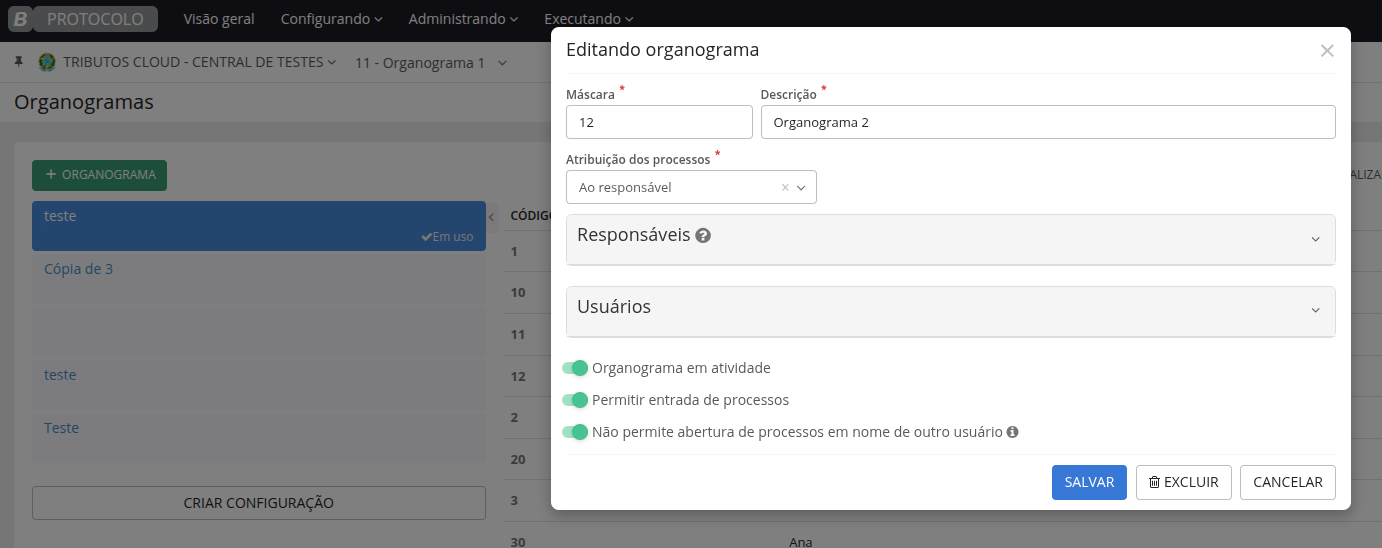The width and height of the screenshot is (1382, 548).
Task: Click the SALVAR button
Action: [x=1089, y=482]
